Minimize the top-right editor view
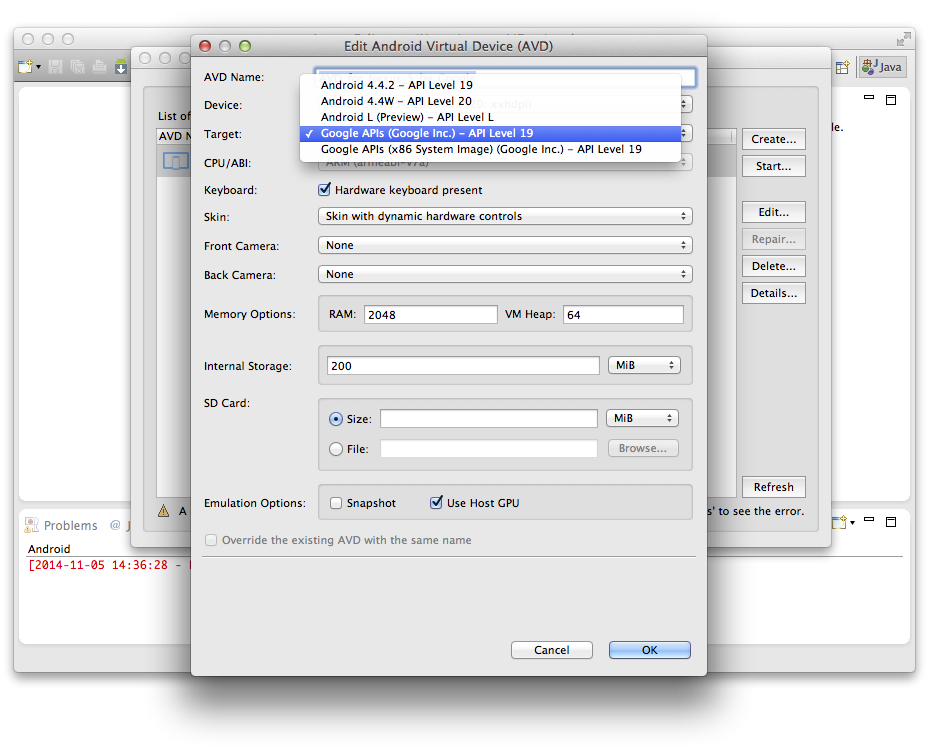This screenshot has width=929, height=755. (x=869, y=99)
